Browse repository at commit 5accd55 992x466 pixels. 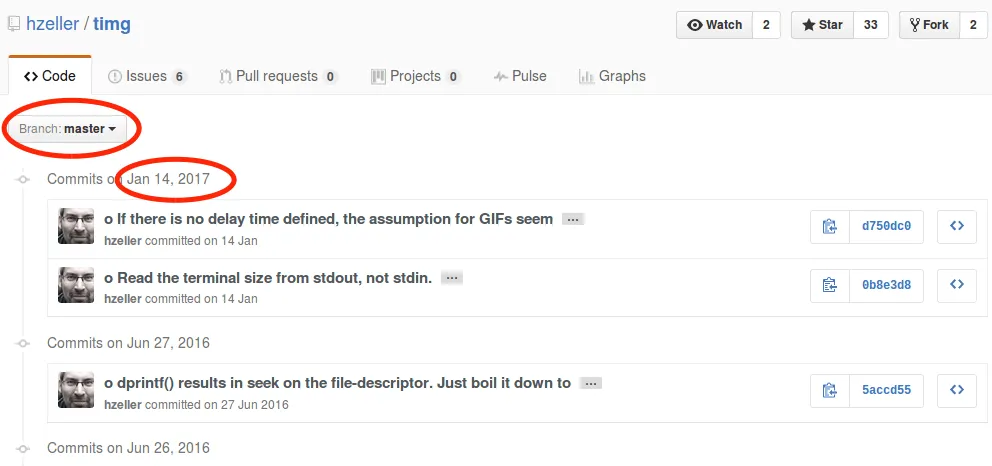[956, 390]
